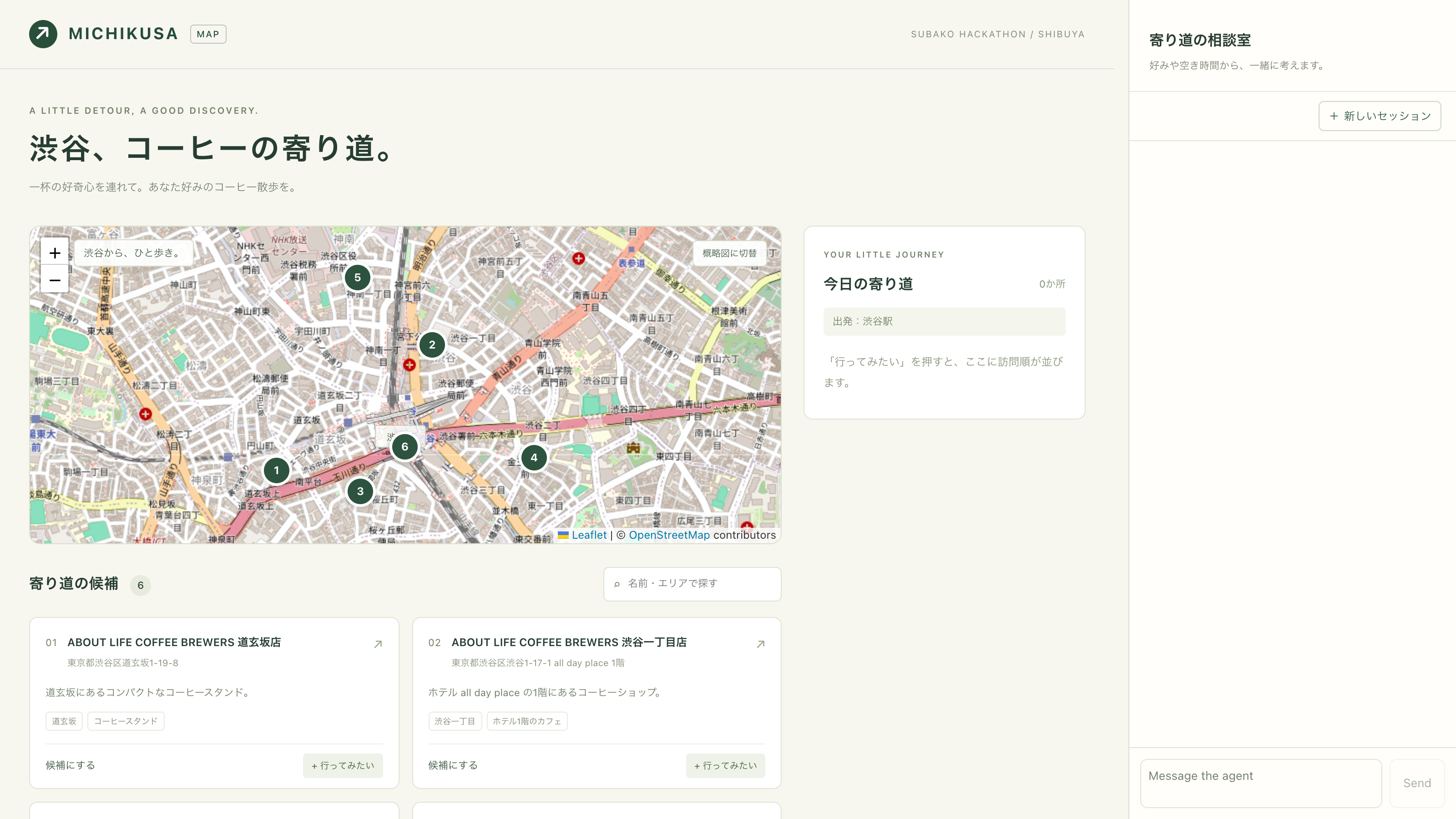Image resolution: width=1456 pixels, height=819 pixels.
Task: Toggle 候補にする on 渋谷一丁目店 card
Action: (453, 765)
